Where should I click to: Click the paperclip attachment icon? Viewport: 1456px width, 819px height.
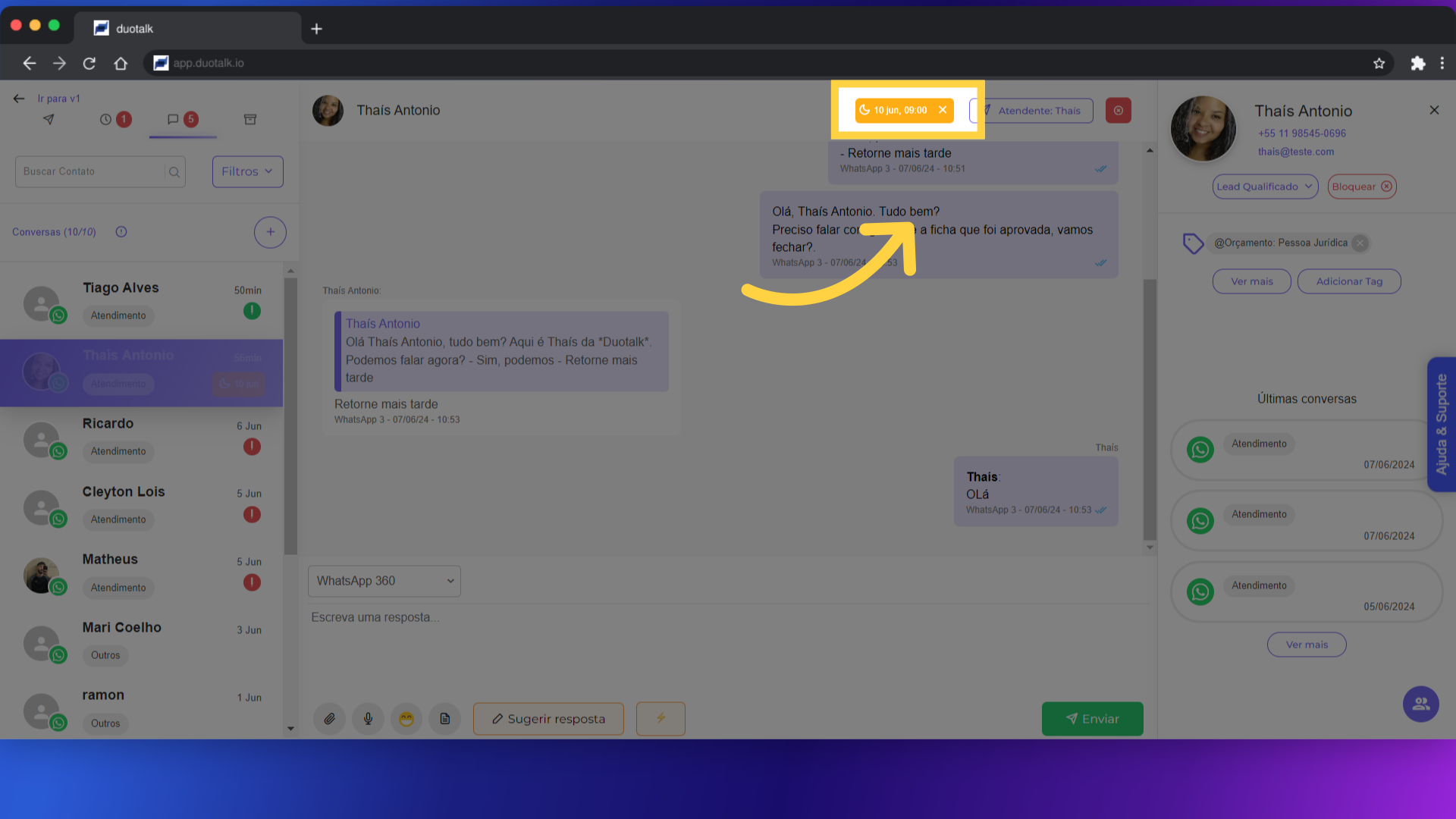[x=329, y=719]
